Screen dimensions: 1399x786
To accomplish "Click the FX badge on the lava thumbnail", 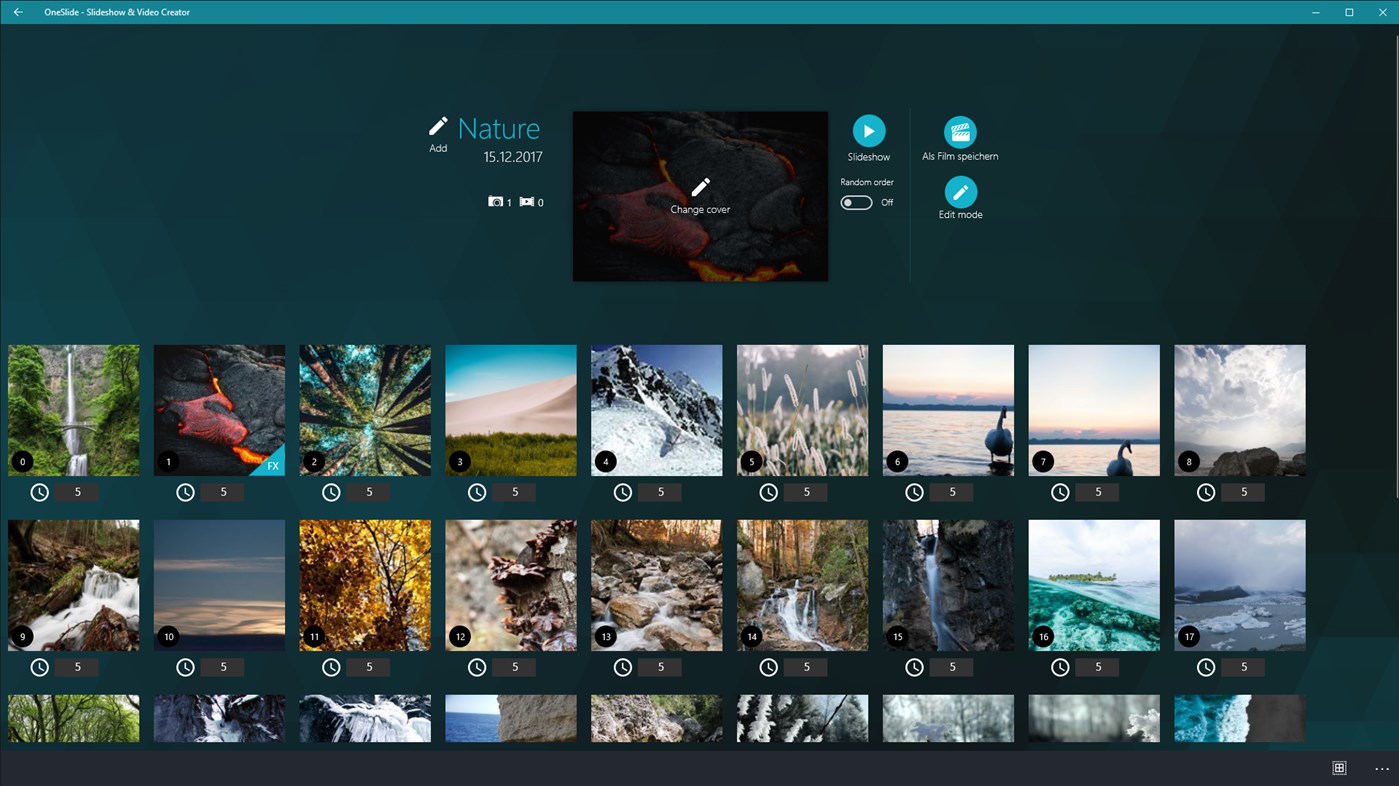I will click(x=272, y=466).
